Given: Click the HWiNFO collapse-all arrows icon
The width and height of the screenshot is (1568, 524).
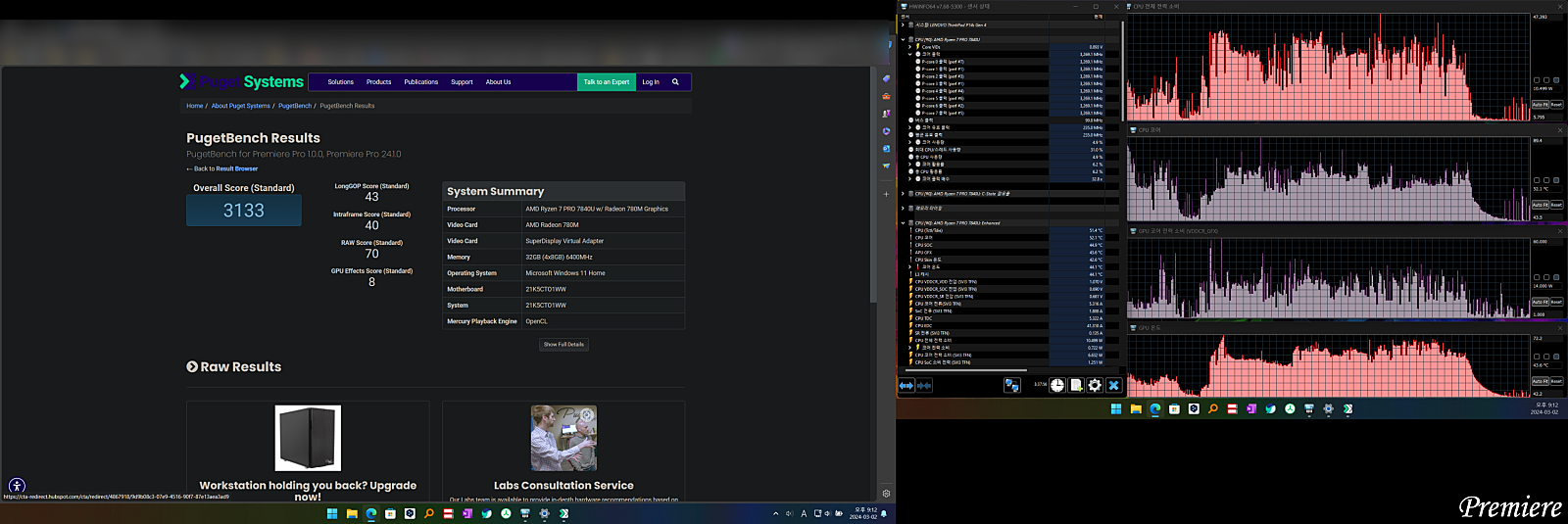Looking at the screenshot, I should coord(924,386).
